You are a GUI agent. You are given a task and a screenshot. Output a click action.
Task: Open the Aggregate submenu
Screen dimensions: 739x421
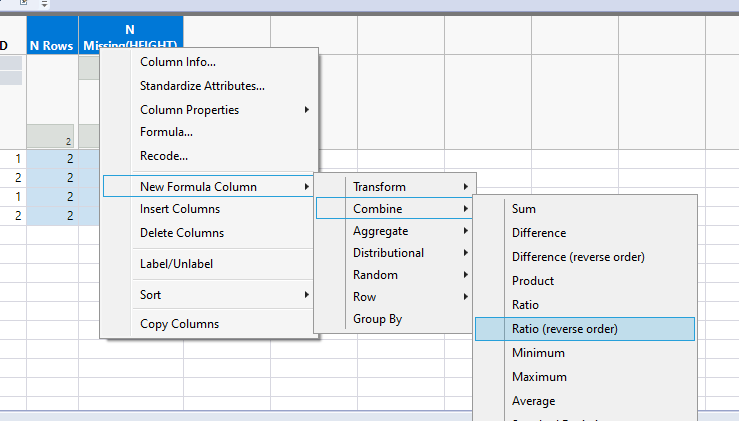tap(380, 231)
